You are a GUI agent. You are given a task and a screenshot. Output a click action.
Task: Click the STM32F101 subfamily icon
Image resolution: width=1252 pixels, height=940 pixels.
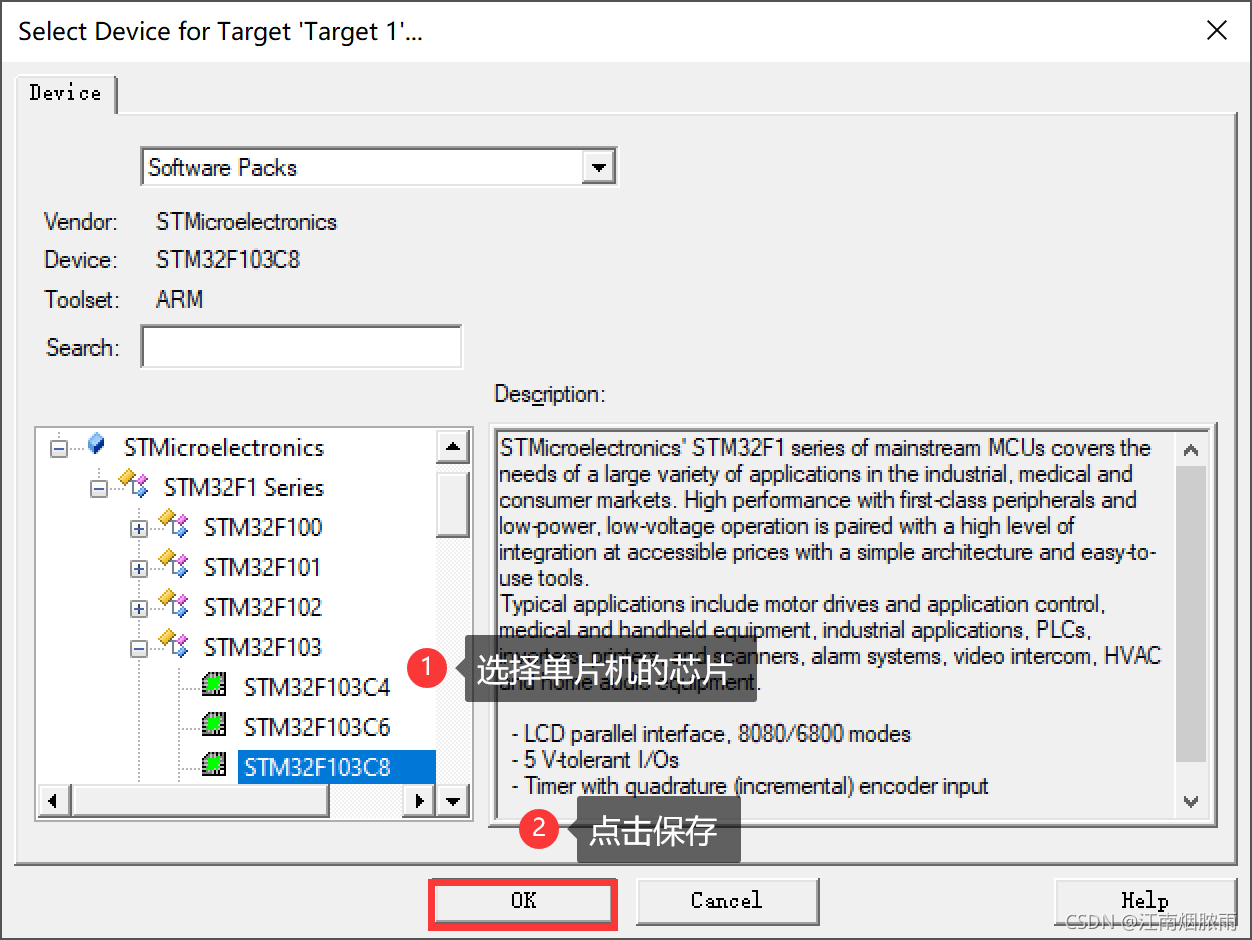point(174,565)
